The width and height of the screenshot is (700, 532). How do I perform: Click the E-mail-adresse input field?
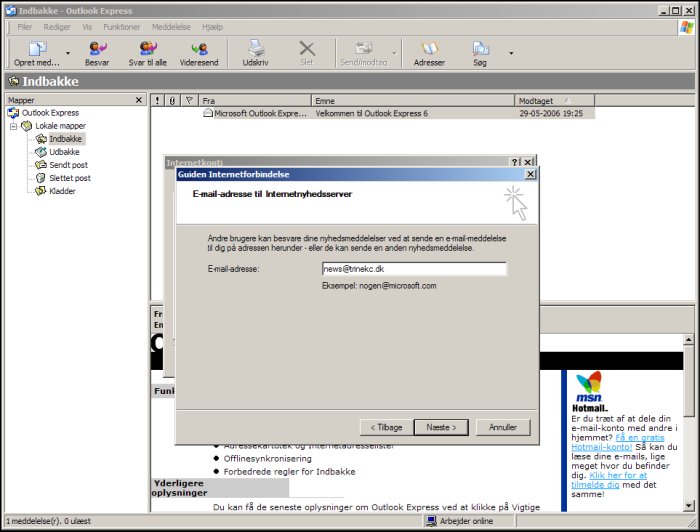[413, 269]
